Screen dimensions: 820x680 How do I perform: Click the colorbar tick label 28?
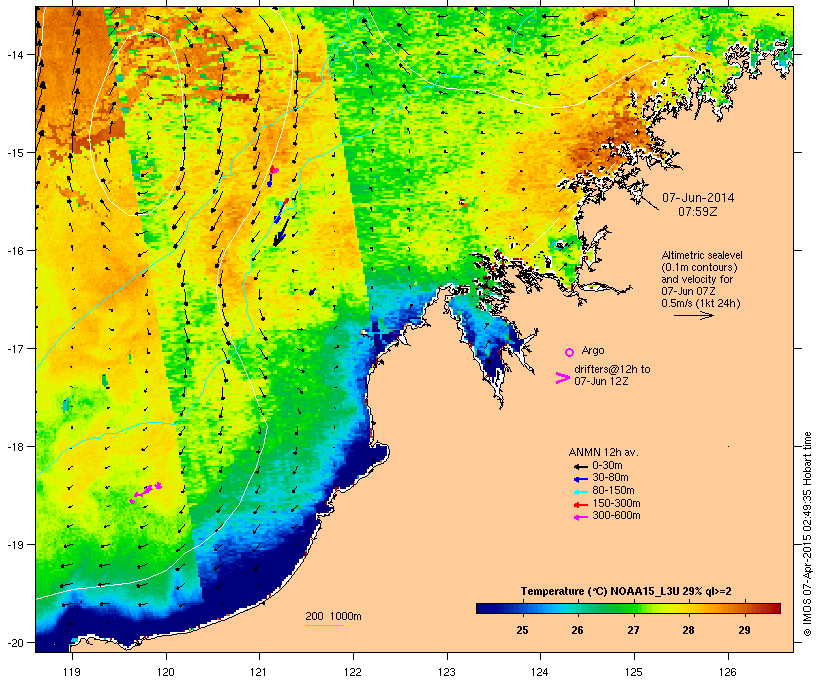[x=688, y=630]
